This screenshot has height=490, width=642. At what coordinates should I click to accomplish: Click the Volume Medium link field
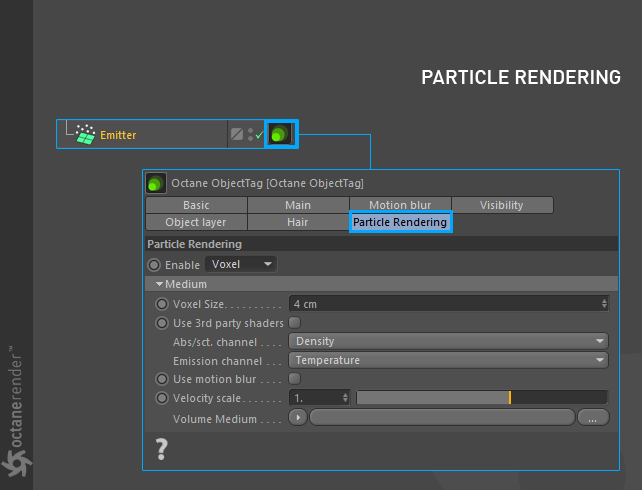point(442,418)
